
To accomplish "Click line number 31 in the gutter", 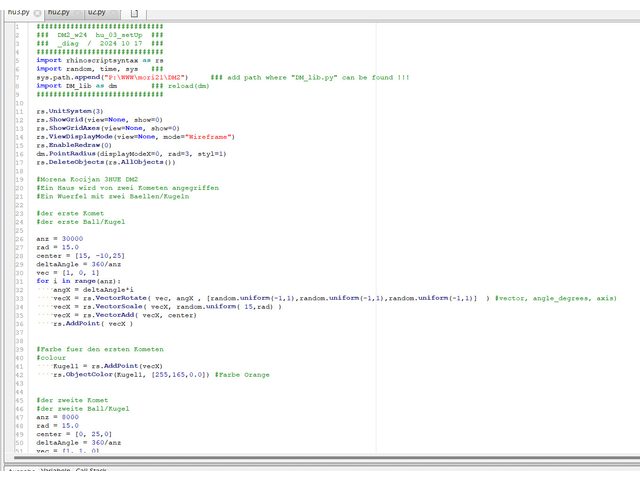I will click(x=19, y=281).
